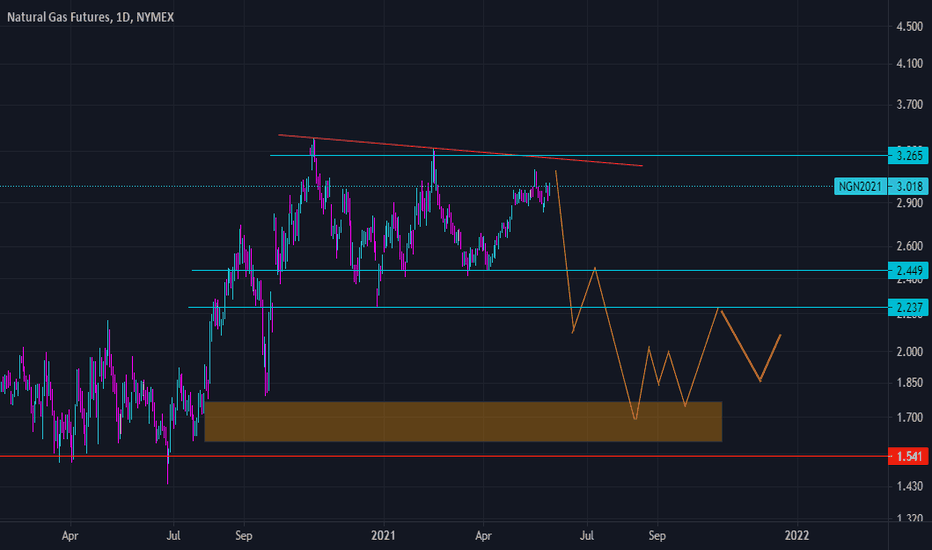Click the 2022 label on time axis

point(796,536)
